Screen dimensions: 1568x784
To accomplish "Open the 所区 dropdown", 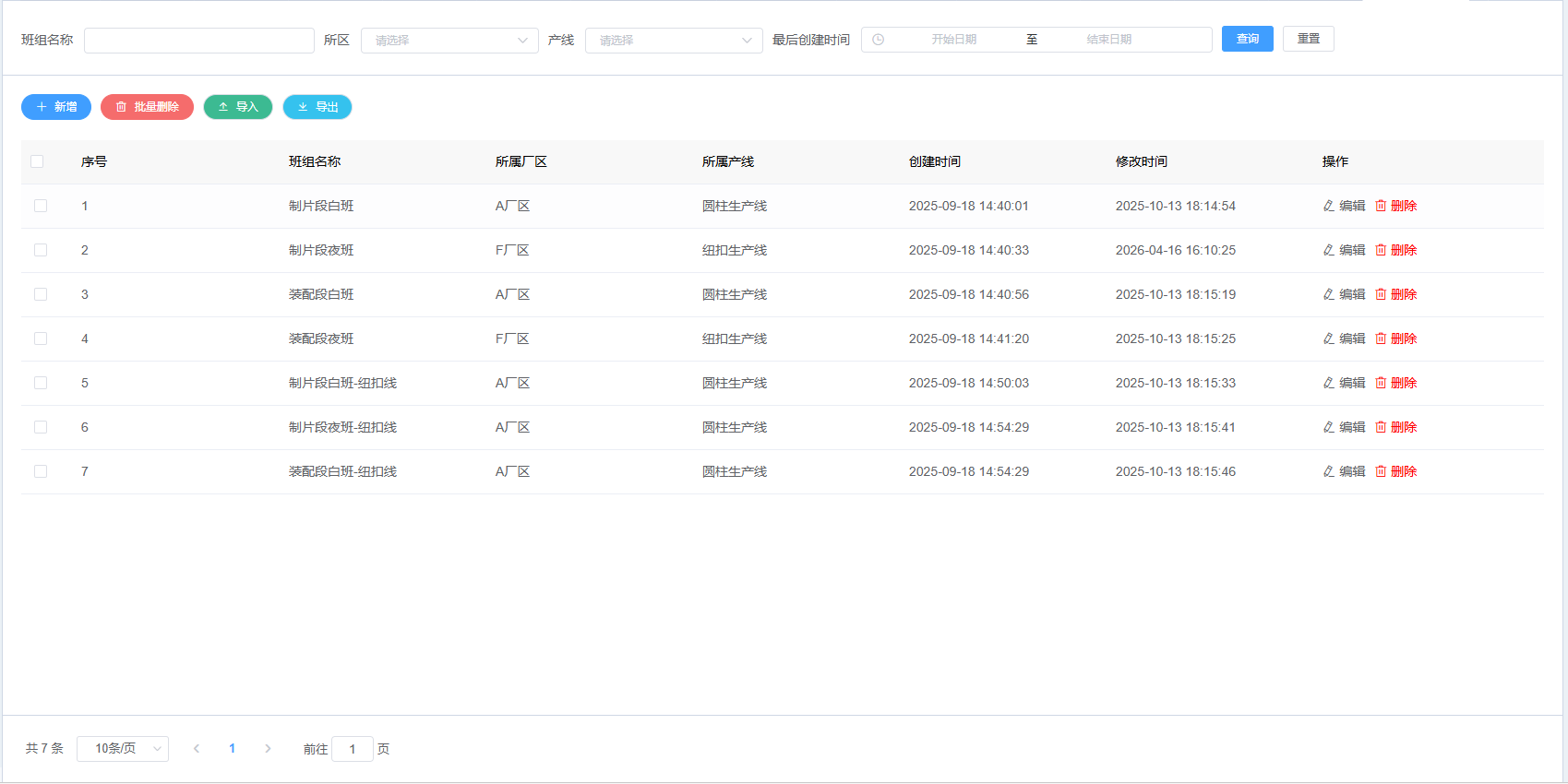I will click(x=449, y=41).
